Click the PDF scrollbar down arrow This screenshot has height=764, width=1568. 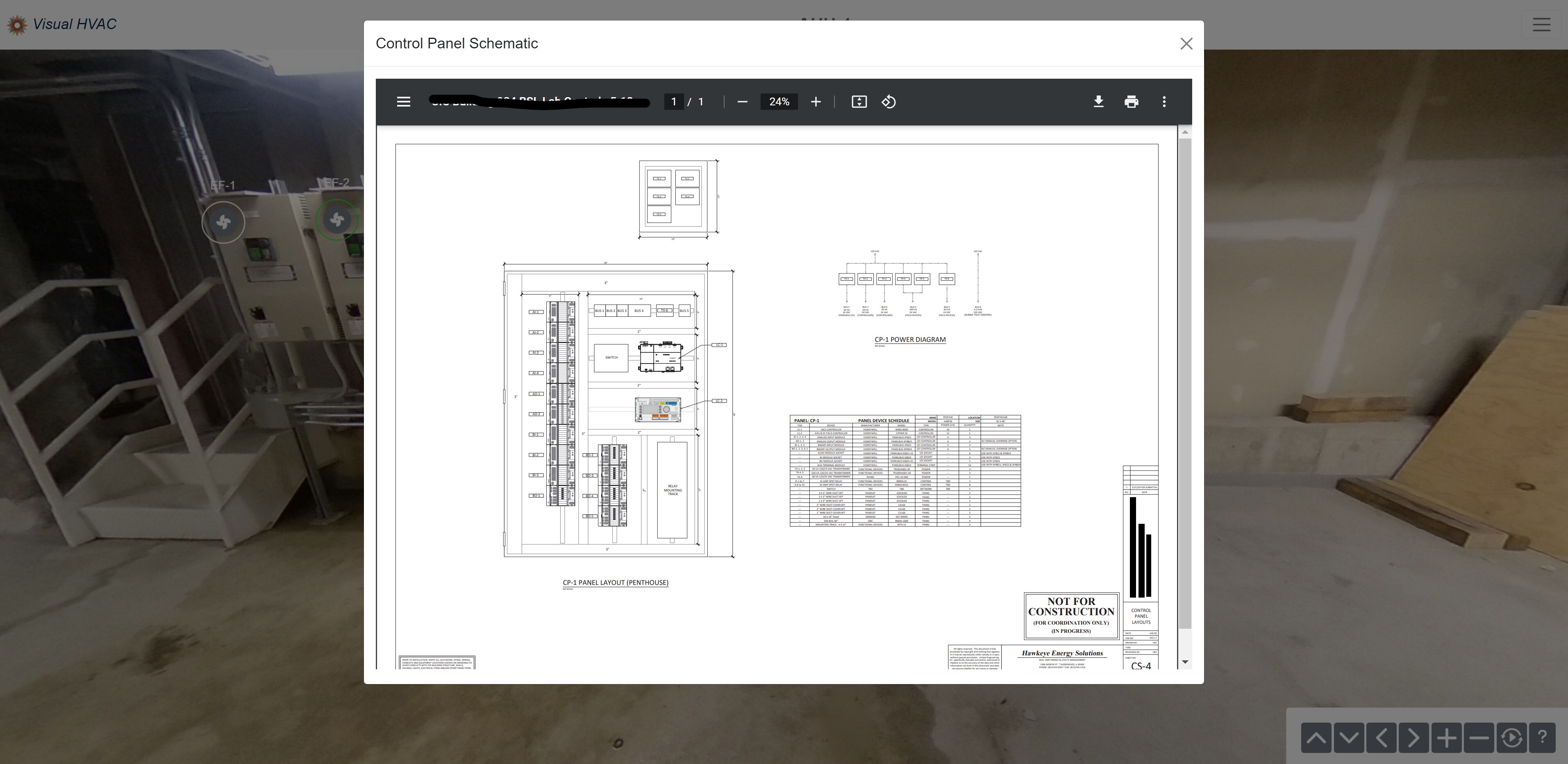[x=1184, y=662]
